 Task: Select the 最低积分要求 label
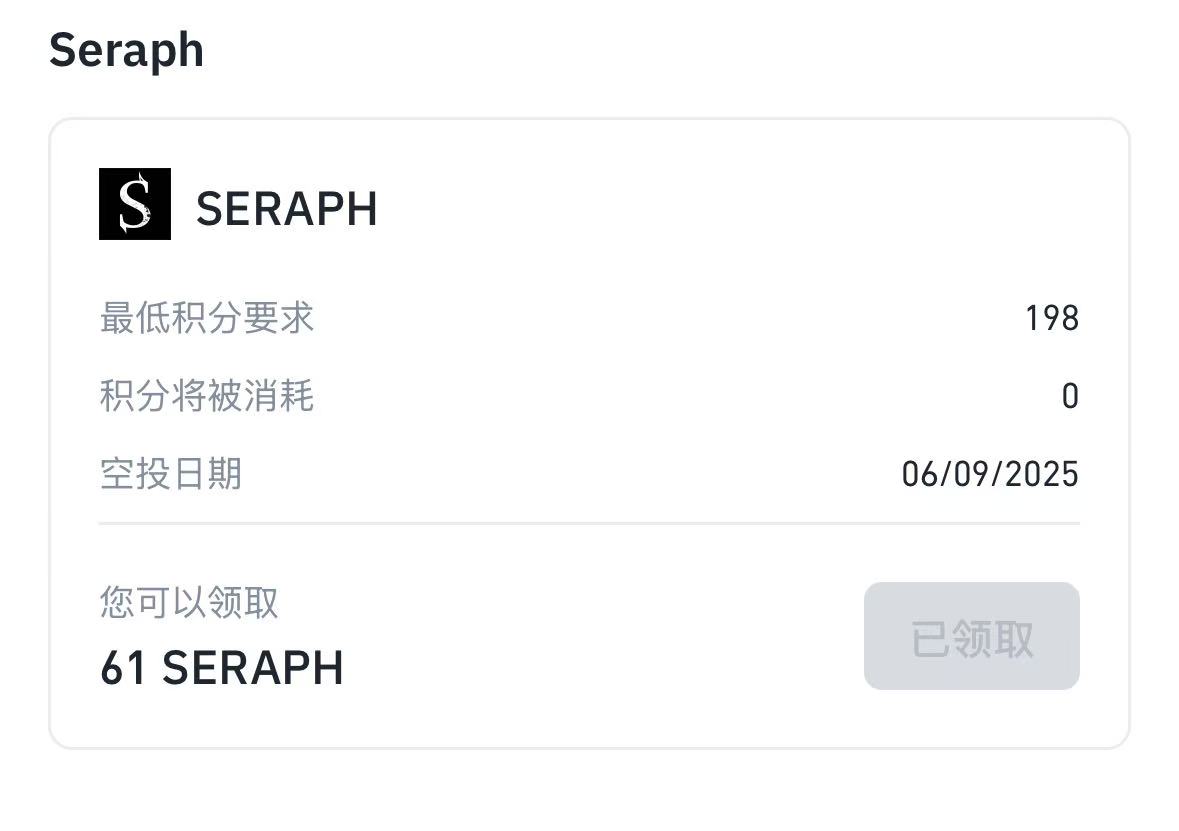(x=207, y=317)
